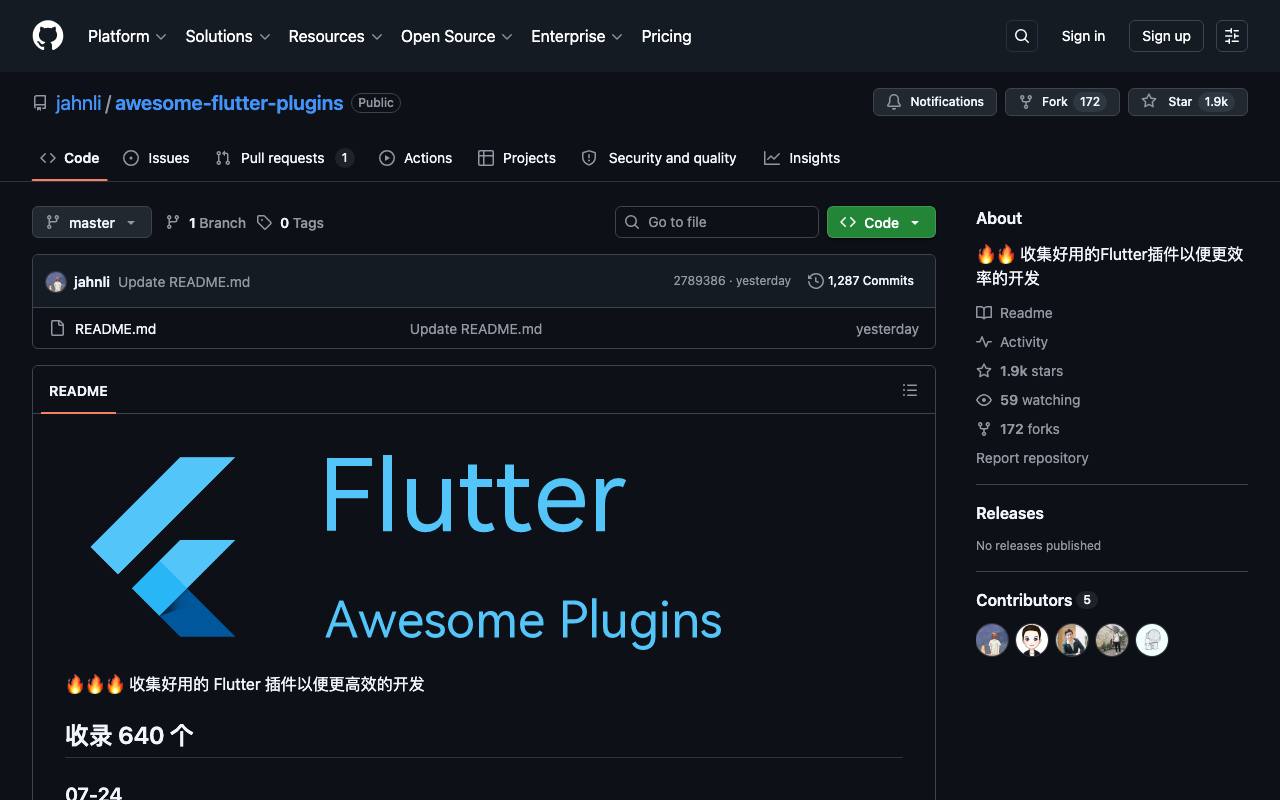Switch to the Issues tab
Image resolution: width=1280 pixels, height=800 pixels.
pos(156,158)
